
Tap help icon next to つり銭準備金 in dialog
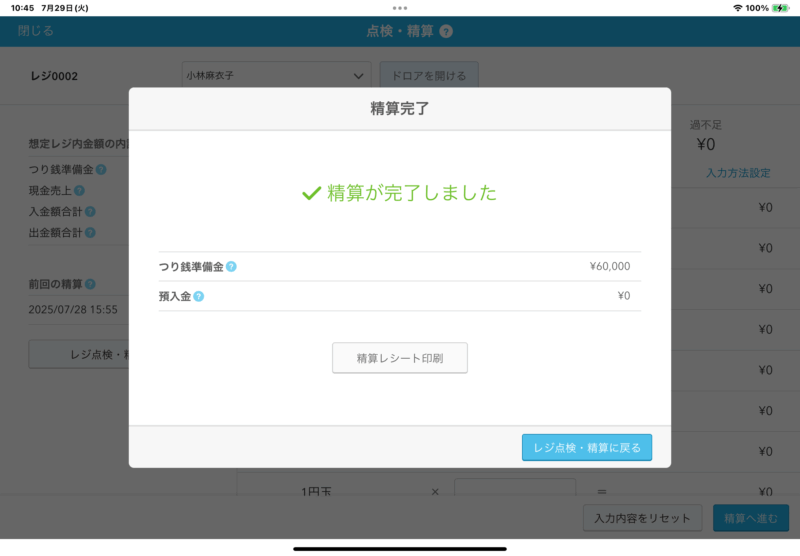point(231,267)
